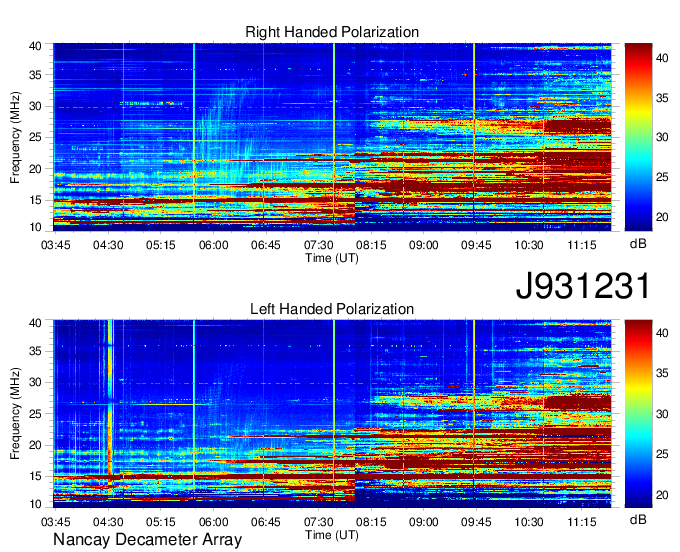The image size is (680, 552).
Task: Click the Right Handed plot's color bar
Action: tap(638, 137)
